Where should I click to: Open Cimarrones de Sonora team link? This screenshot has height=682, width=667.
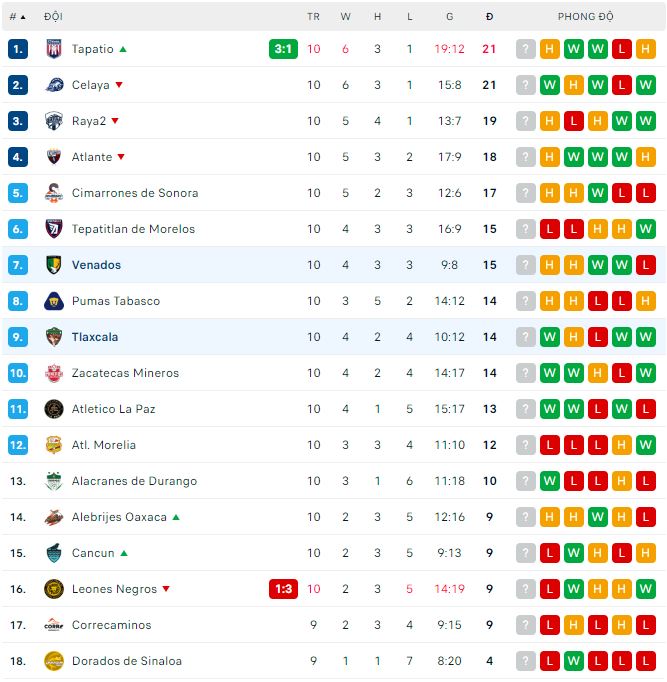[135, 193]
